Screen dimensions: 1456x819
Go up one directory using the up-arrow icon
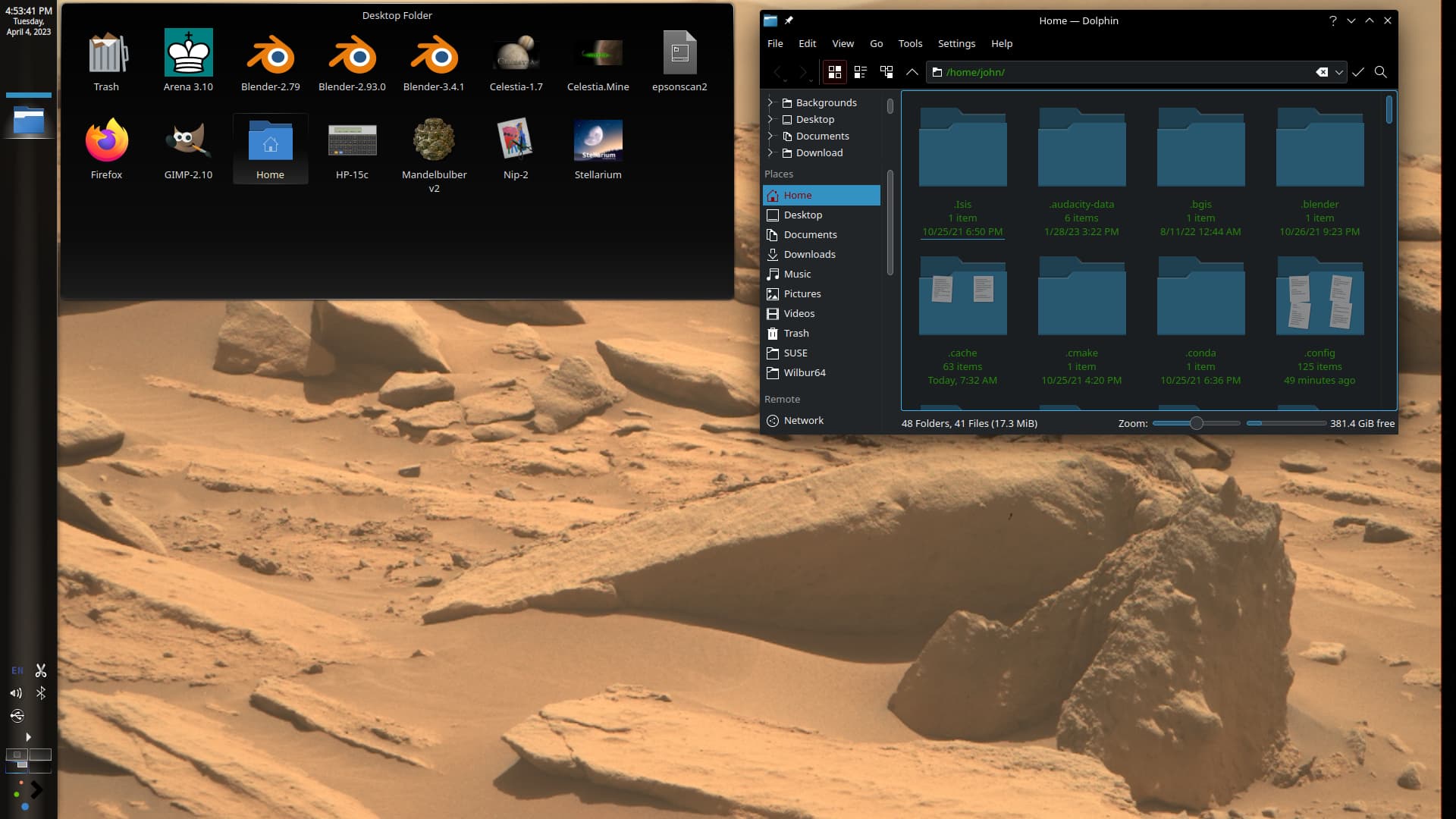click(912, 72)
